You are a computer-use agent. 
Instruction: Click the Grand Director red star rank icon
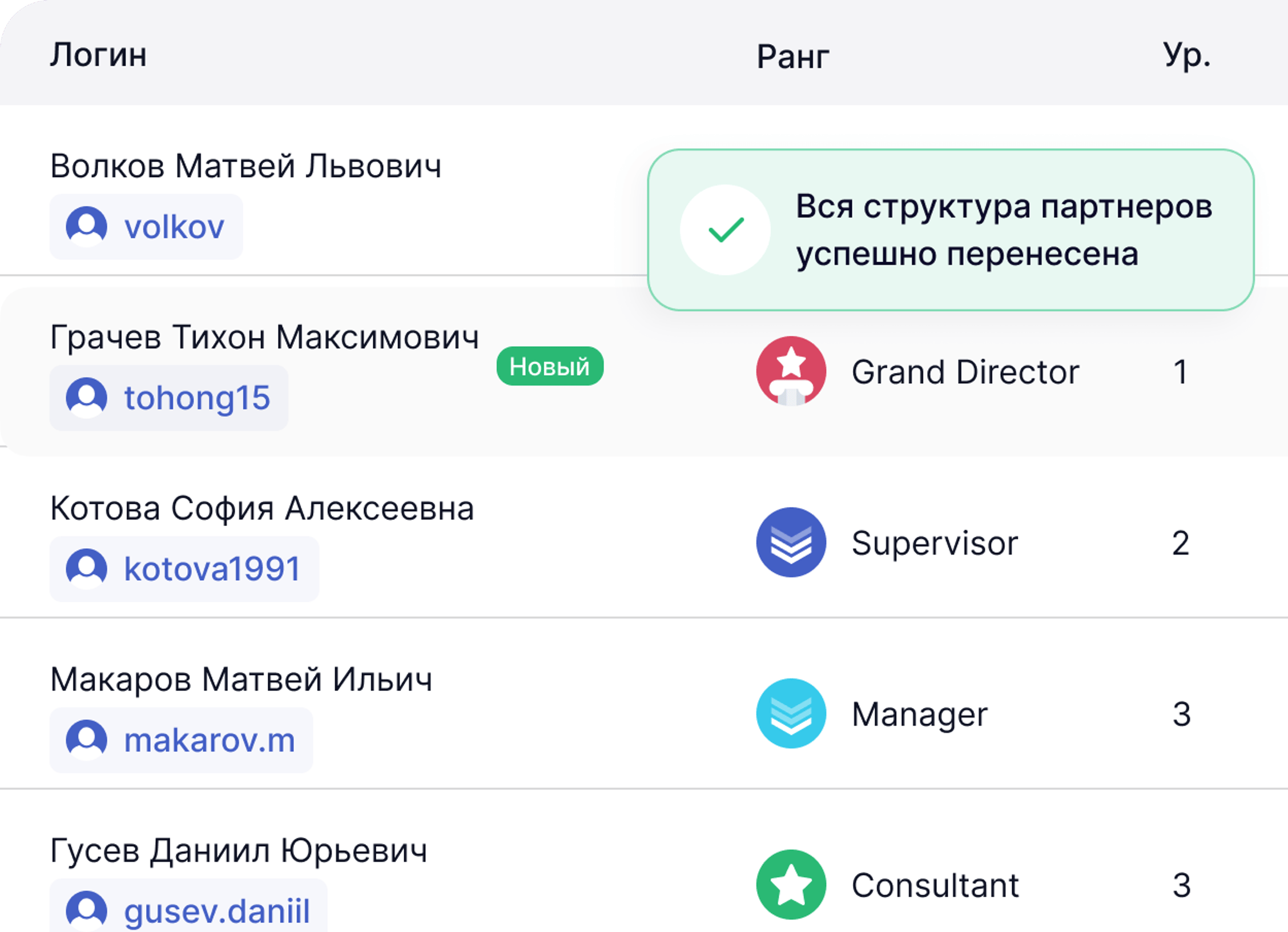click(791, 371)
